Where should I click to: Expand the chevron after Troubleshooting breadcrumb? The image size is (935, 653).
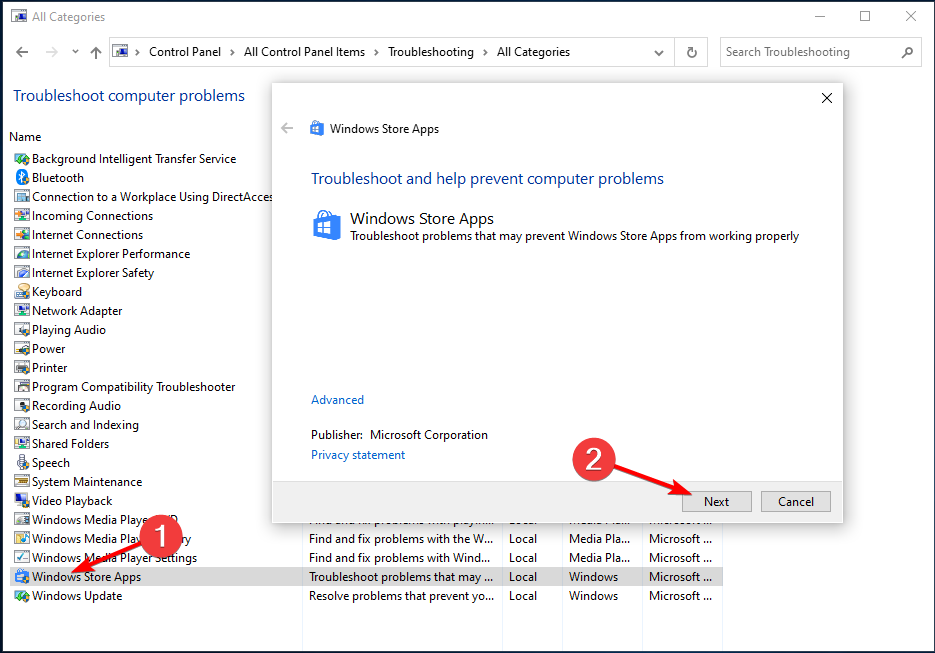coord(485,52)
